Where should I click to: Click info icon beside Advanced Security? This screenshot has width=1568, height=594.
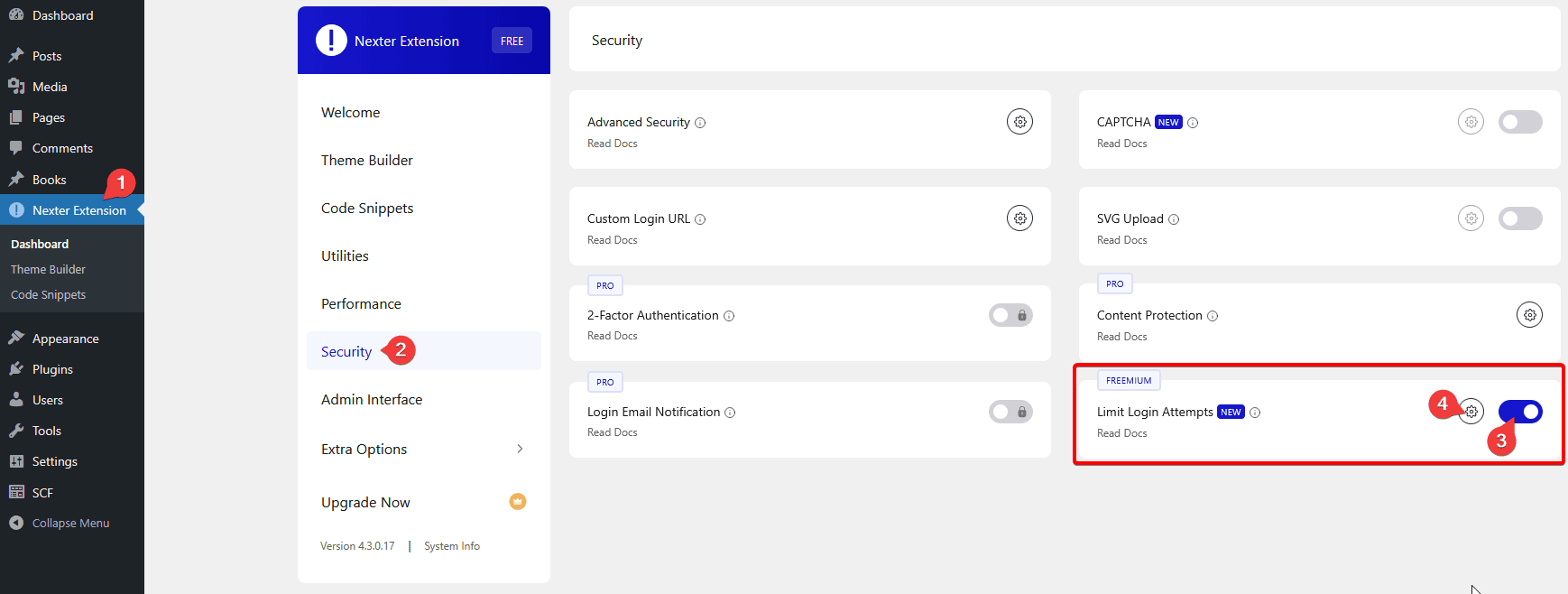coord(700,123)
